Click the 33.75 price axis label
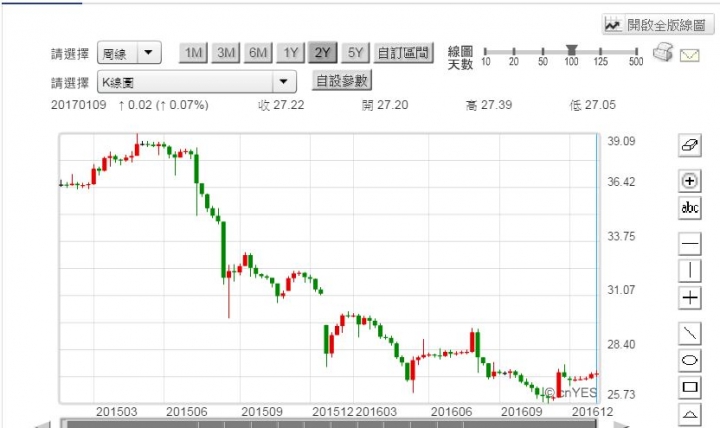This screenshot has height=428, width=720. pyautogui.click(x=621, y=236)
